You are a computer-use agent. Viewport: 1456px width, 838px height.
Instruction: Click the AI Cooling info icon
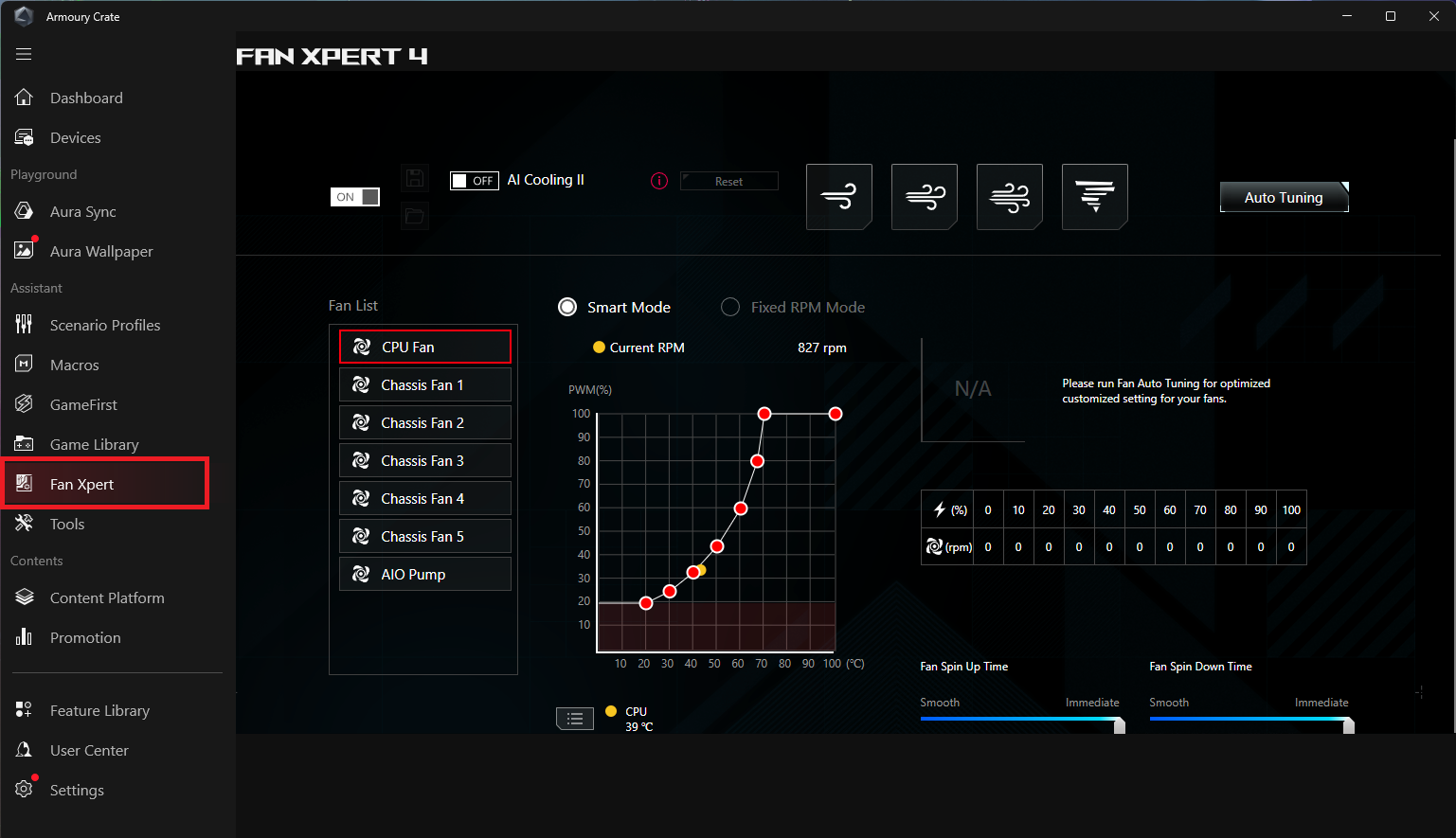tap(659, 181)
